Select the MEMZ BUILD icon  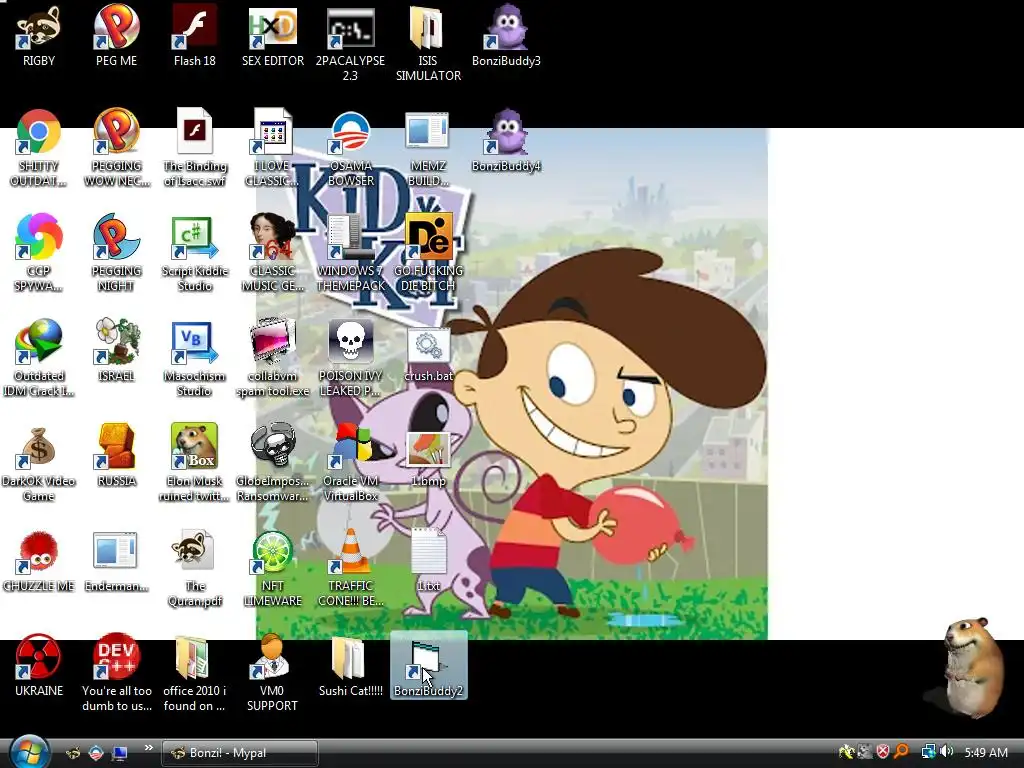pos(428,148)
